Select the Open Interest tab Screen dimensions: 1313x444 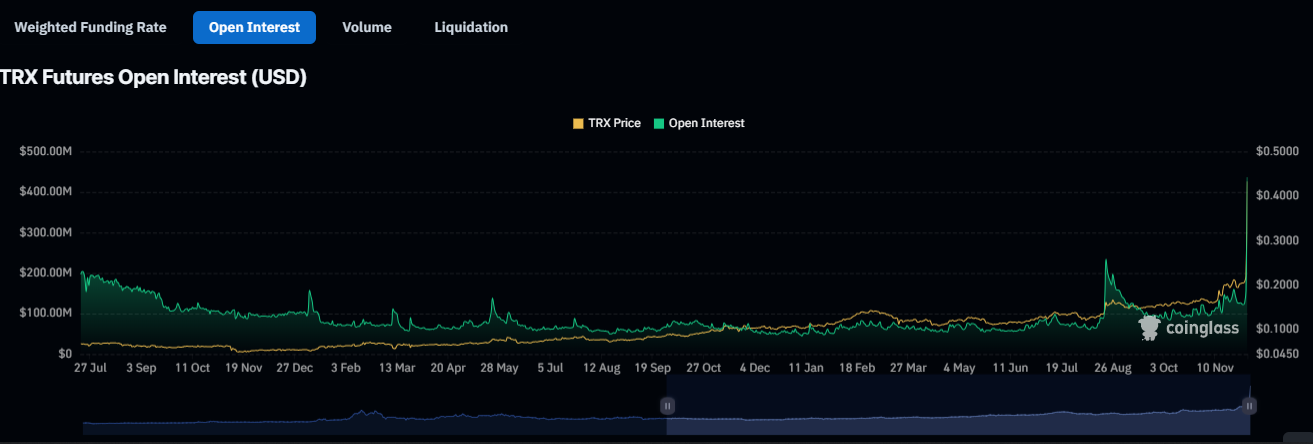(254, 28)
